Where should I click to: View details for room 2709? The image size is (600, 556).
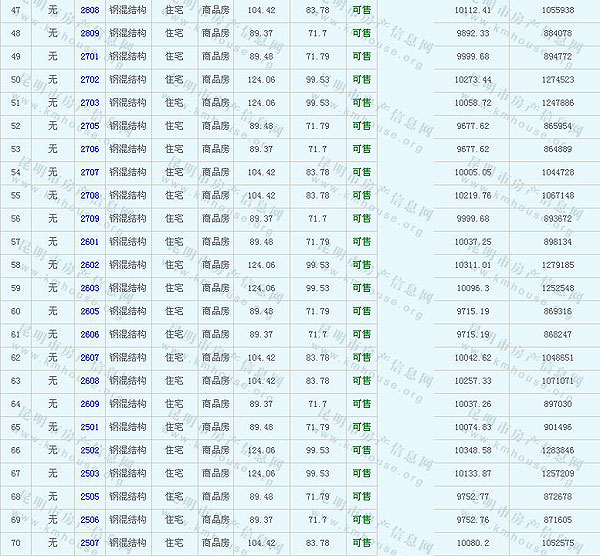(x=89, y=218)
